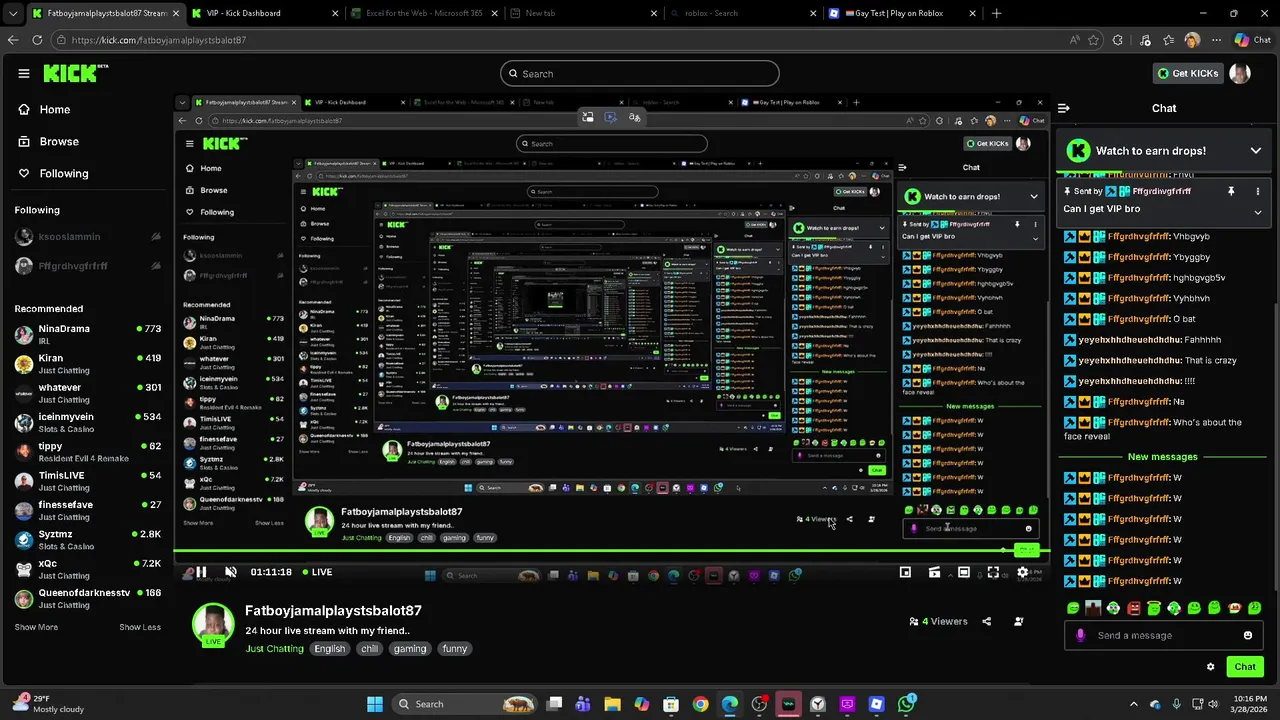Image resolution: width=1280 pixels, height=720 pixels.
Task: Jump to LIVE in the player
Action: 317,572
